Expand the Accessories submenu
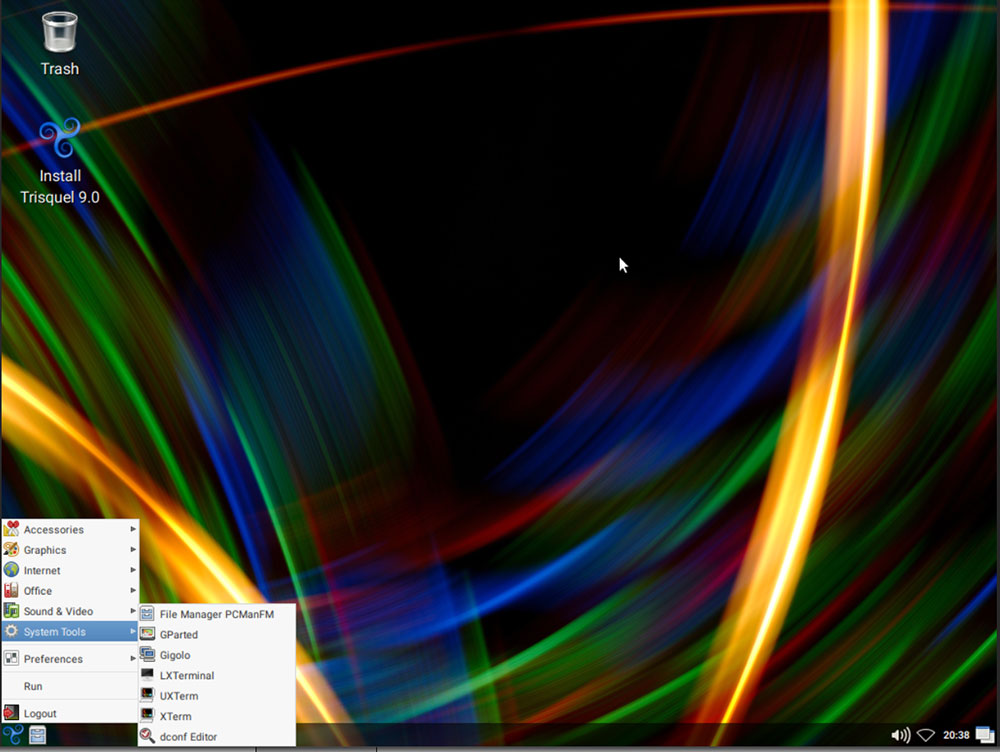Viewport: 1000px width, 752px height. pos(54,530)
